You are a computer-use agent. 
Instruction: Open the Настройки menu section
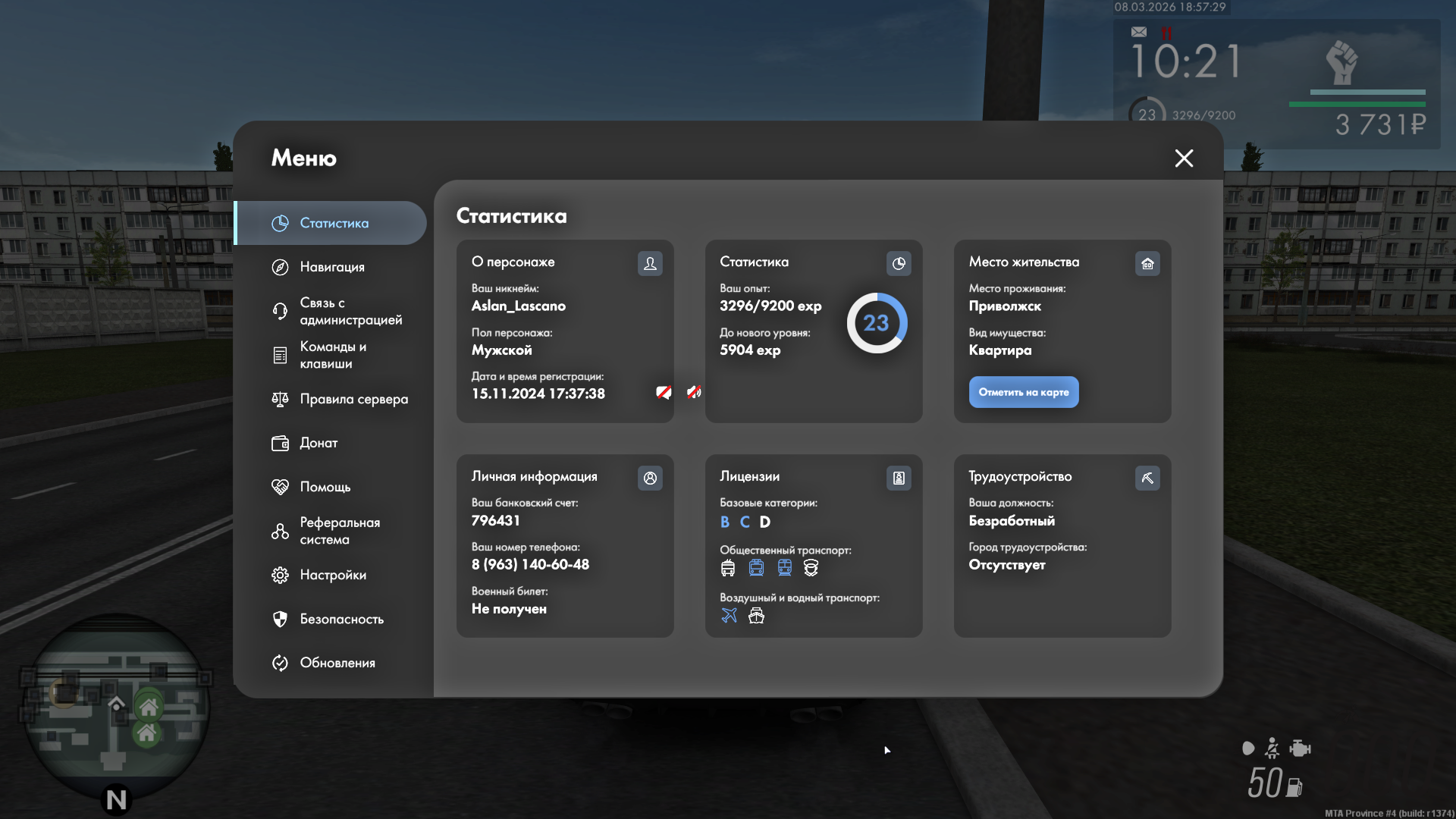[x=332, y=575]
